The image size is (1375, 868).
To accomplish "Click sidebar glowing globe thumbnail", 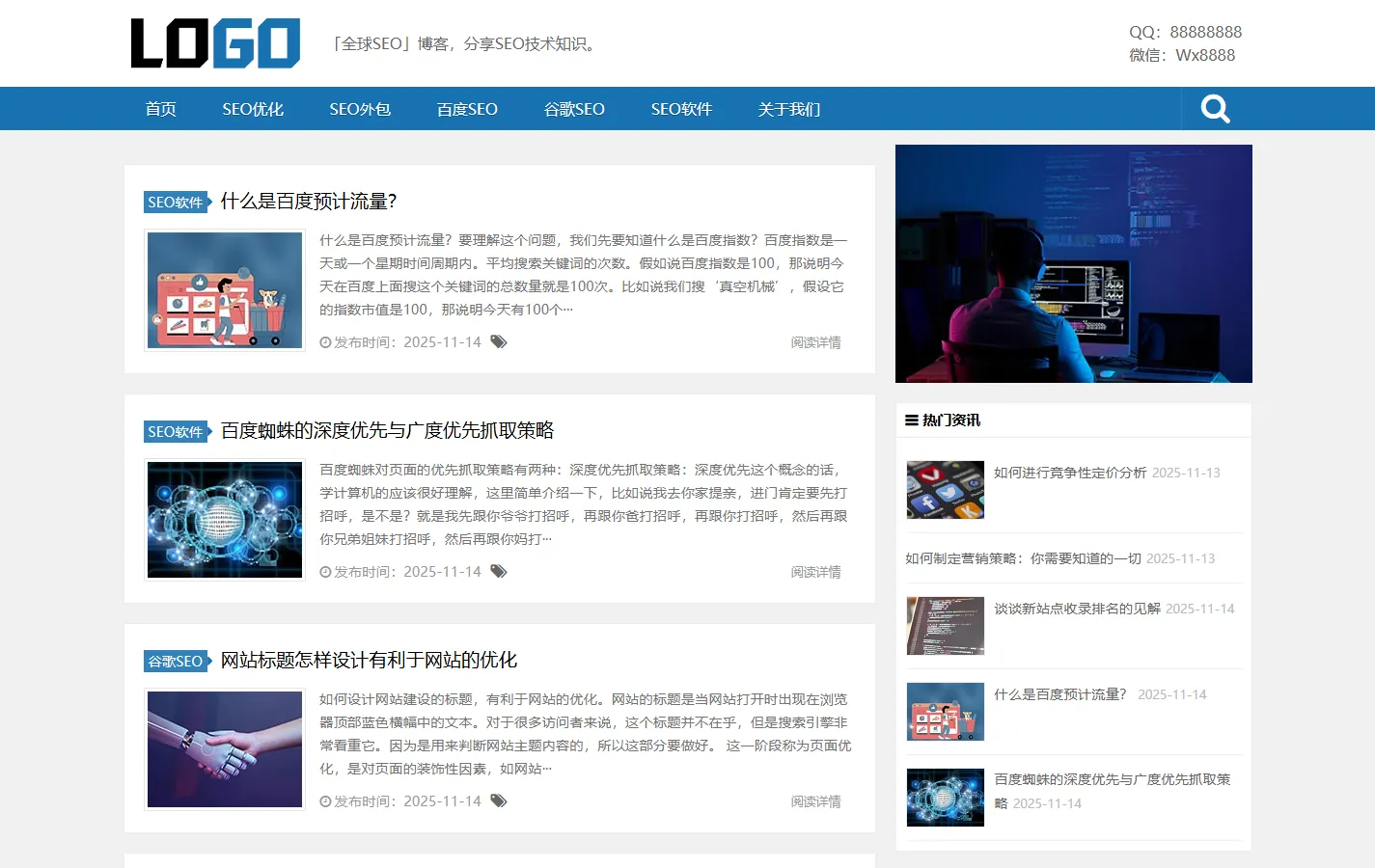I will pyautogui.click(x=946, y=798).
